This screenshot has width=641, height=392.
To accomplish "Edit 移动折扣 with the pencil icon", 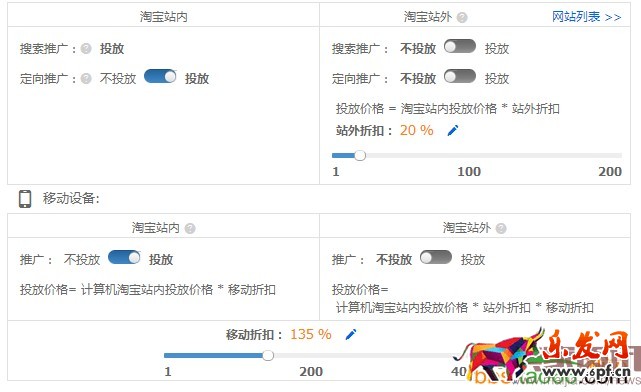I will (x=351, y=334).
